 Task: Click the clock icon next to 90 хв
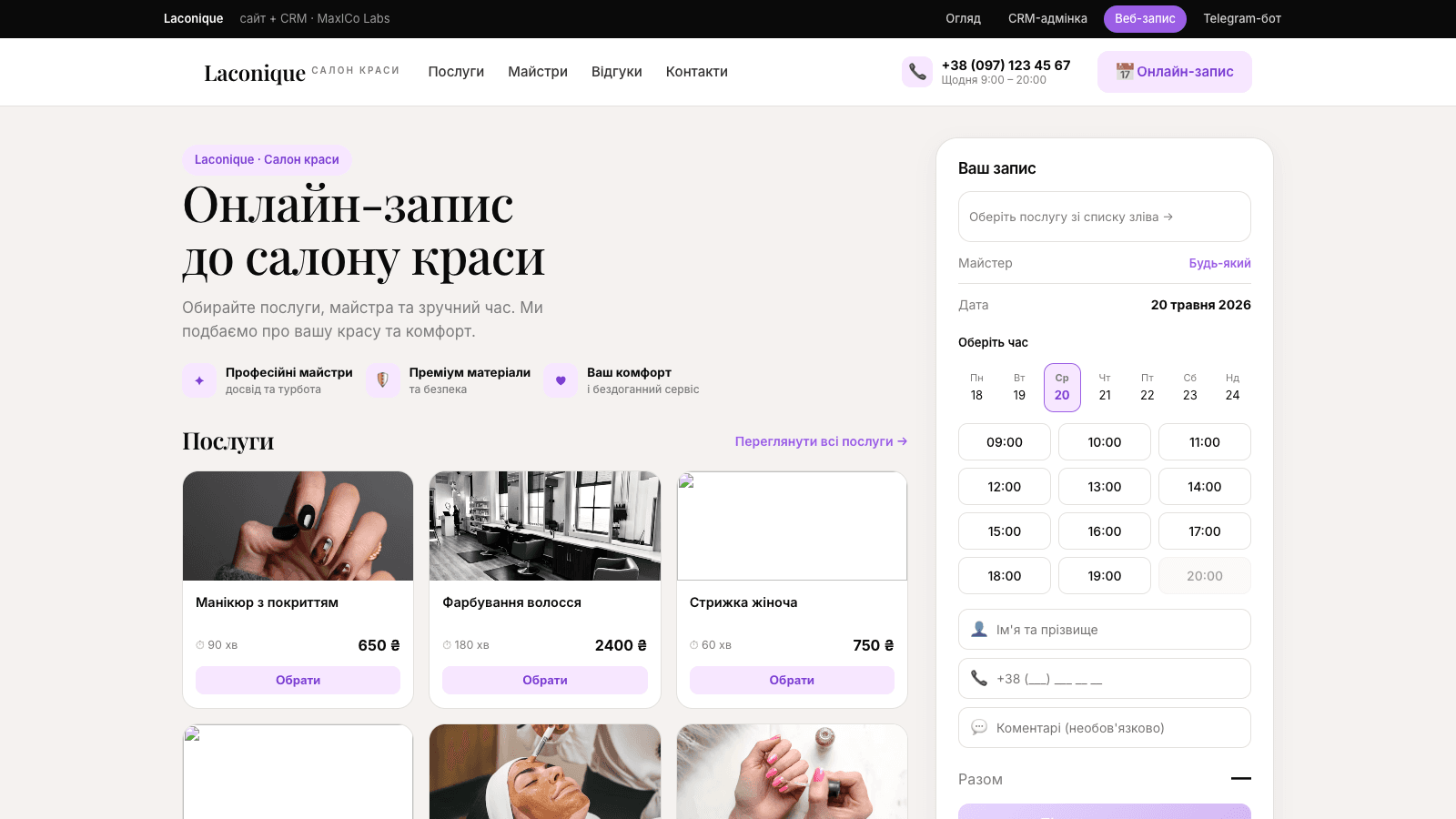point(200,645)
